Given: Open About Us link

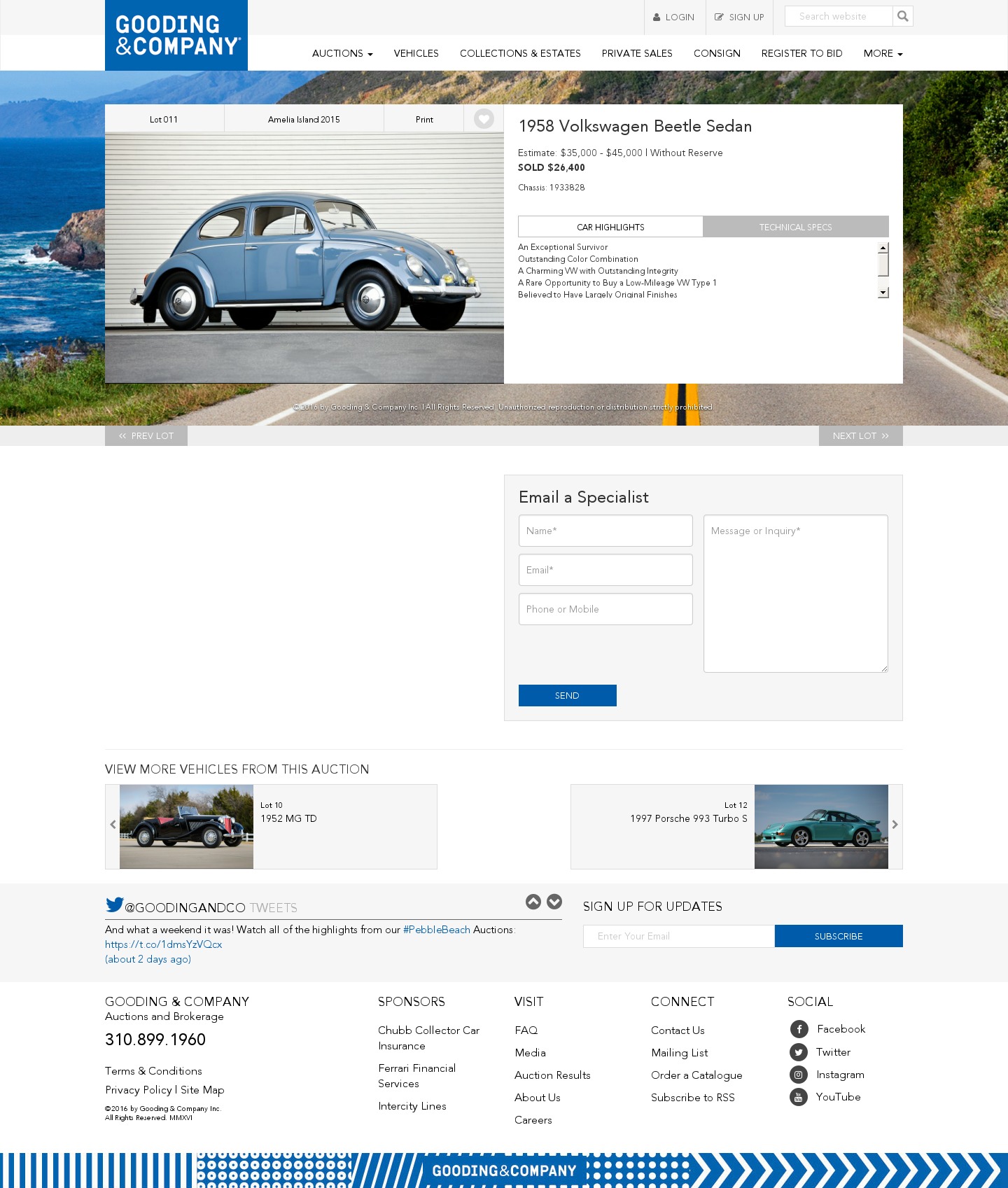Looking at the screenshot, I should 538,1098.
